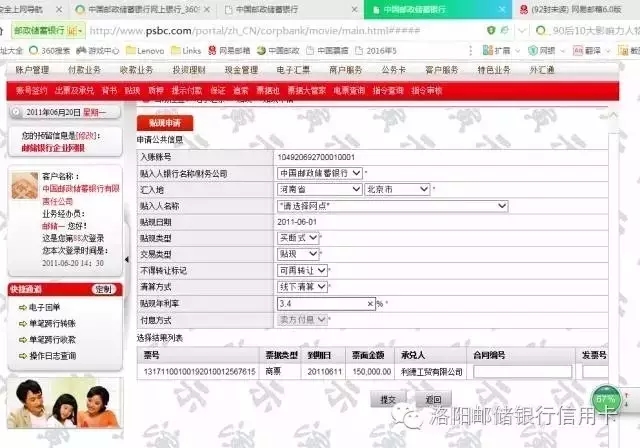Open the 2016年5 bookmark

(x=376, y=51)
